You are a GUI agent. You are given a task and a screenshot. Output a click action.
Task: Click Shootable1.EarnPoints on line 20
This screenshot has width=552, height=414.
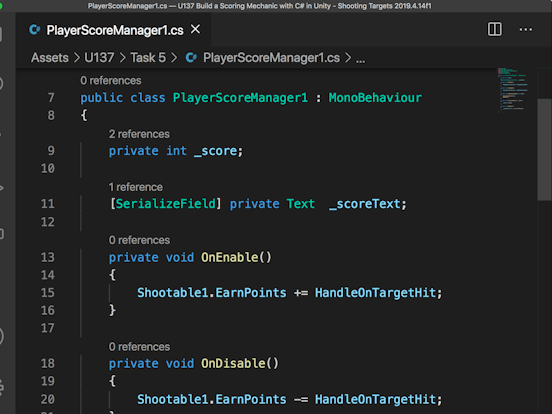coord(212,400)
